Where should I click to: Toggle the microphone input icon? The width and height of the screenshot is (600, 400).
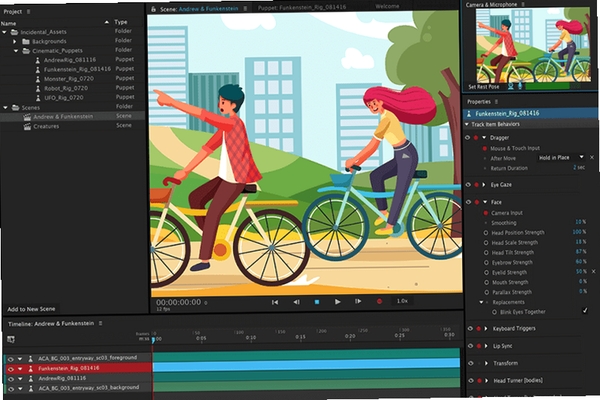tap(520, 87)
